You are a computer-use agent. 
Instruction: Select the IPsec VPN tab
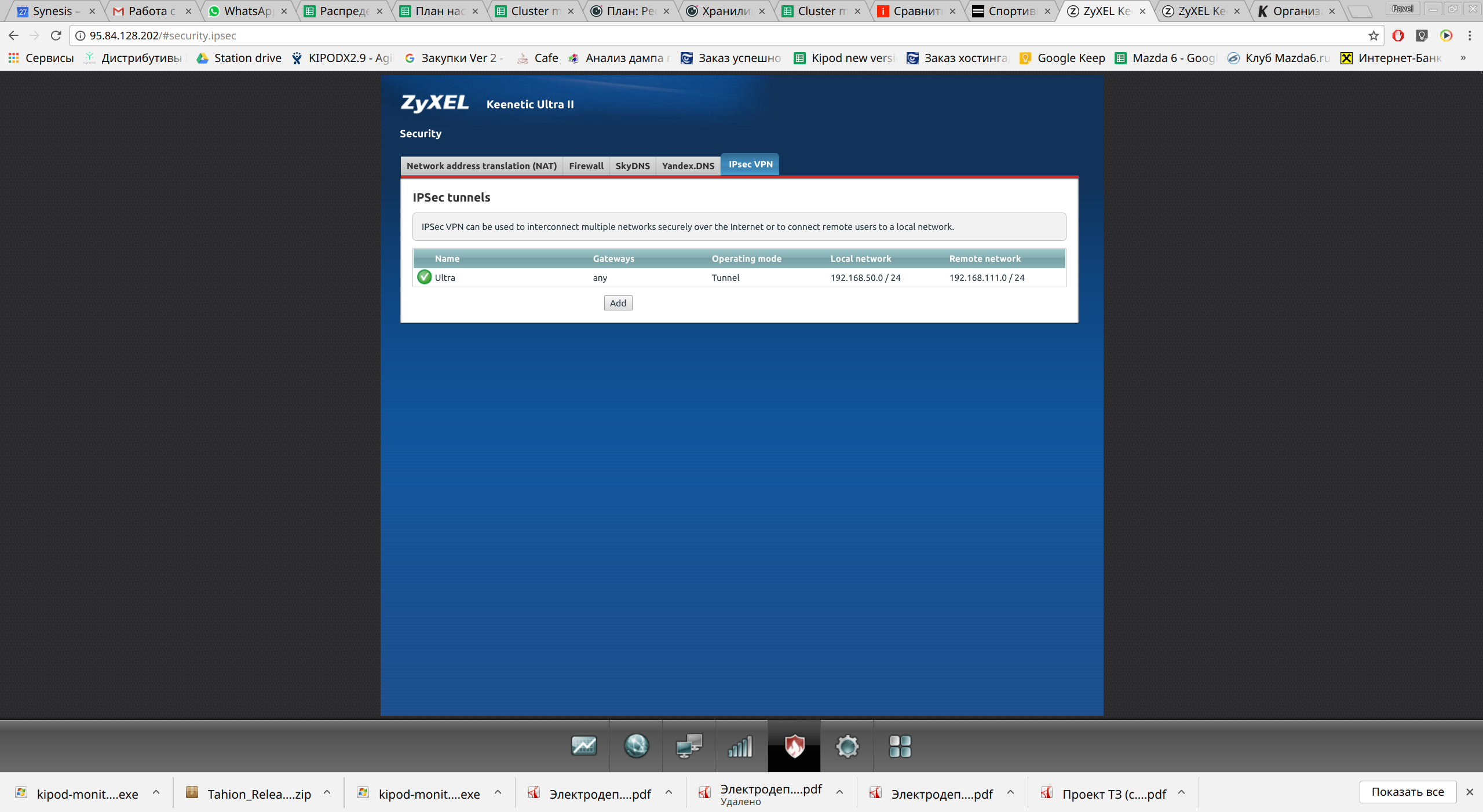(x=750, y=164)
